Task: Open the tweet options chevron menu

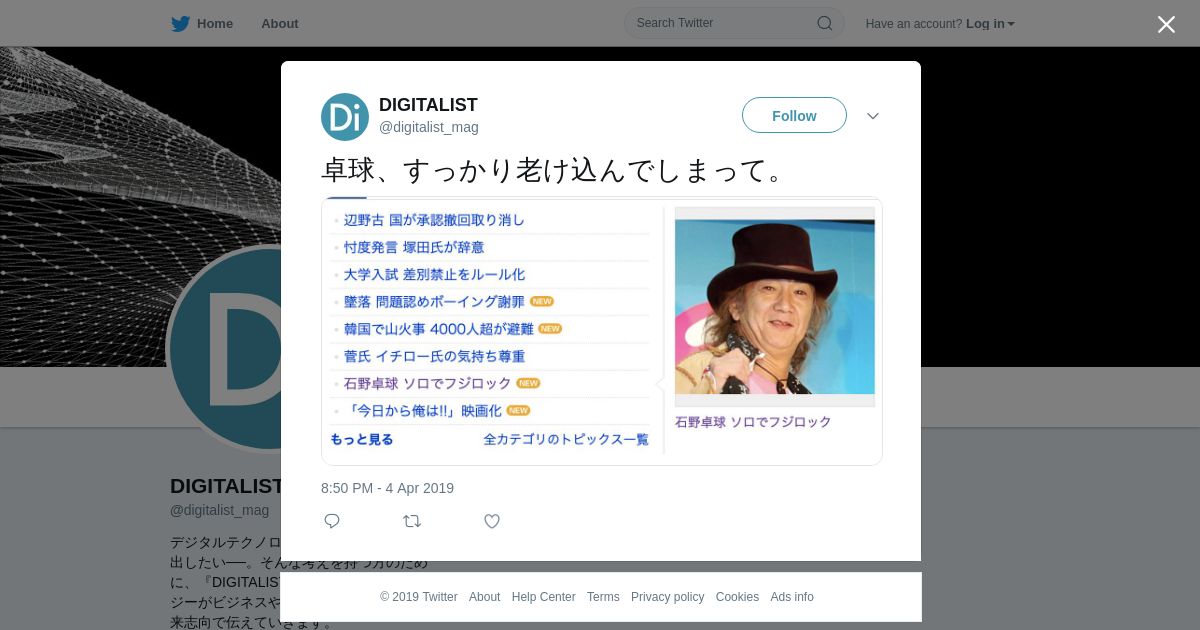Action: click(873, 116)
